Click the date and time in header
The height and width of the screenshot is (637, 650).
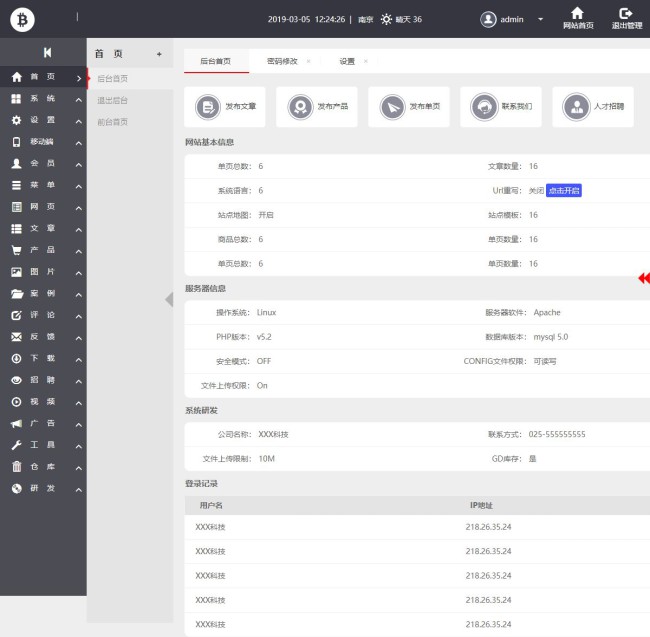tap(306, 19)
